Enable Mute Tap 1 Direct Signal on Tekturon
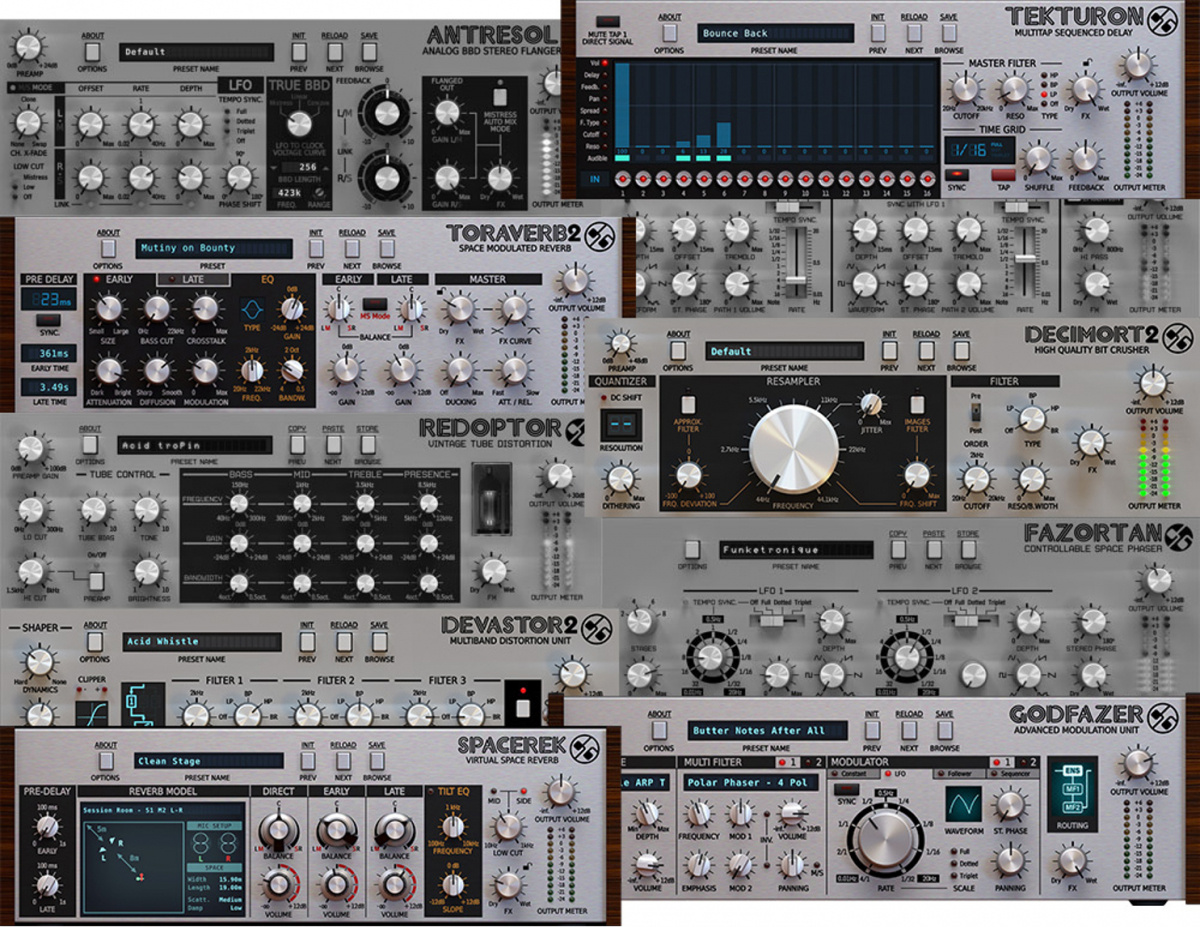The height and width of the screenshot is (927, 1200). click(608, 21)
